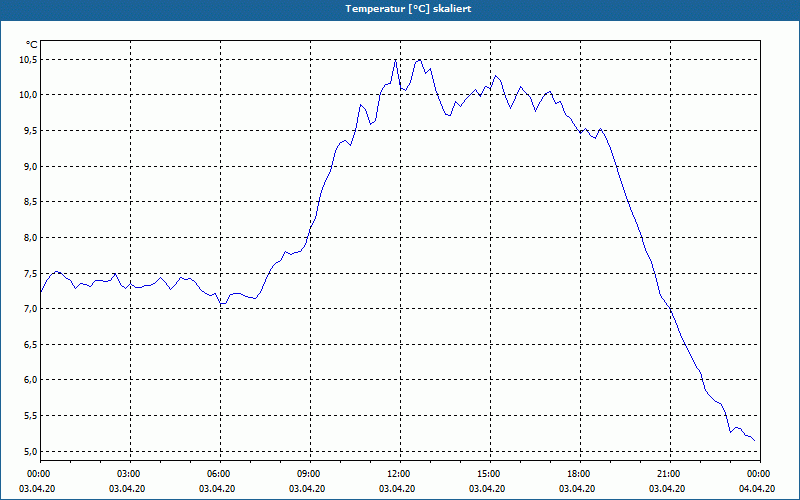This screenshot has width=800, height=500.
Task: Click the 9,5 y-axis value
Action: [x=30, y=131]
